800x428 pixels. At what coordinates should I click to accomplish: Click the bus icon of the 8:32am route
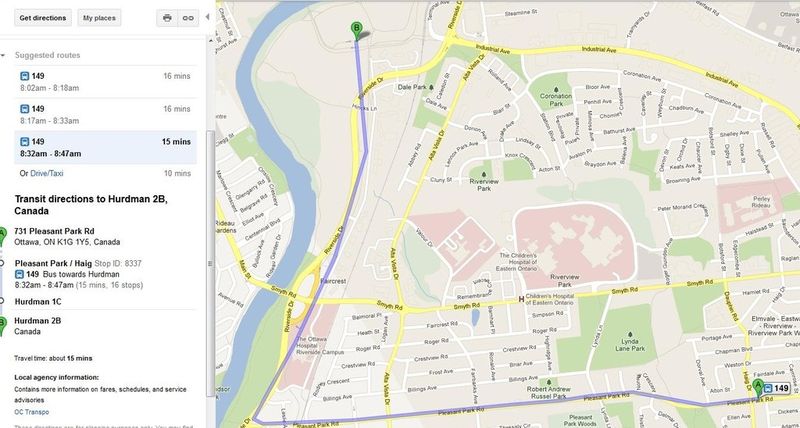click(24, 141)
